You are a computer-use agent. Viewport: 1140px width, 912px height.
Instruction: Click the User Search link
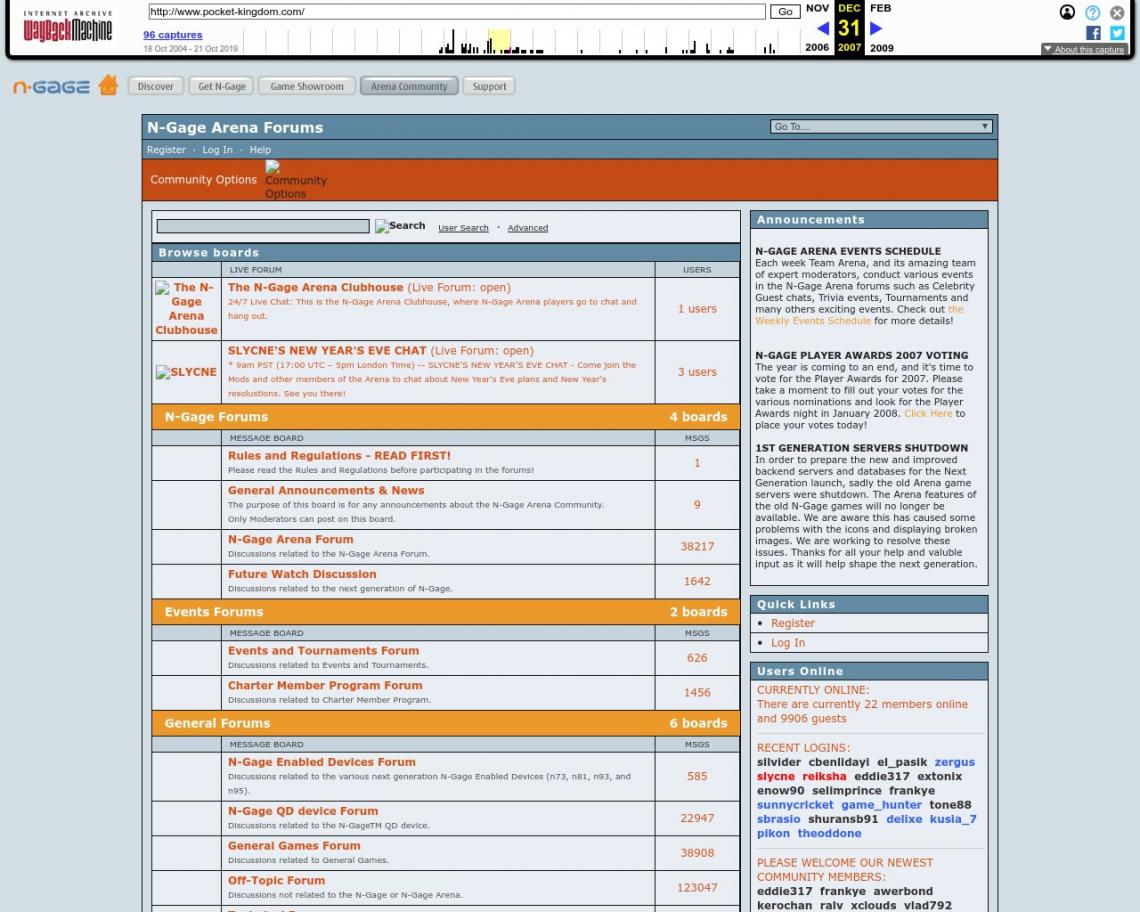tap(463, 228)
